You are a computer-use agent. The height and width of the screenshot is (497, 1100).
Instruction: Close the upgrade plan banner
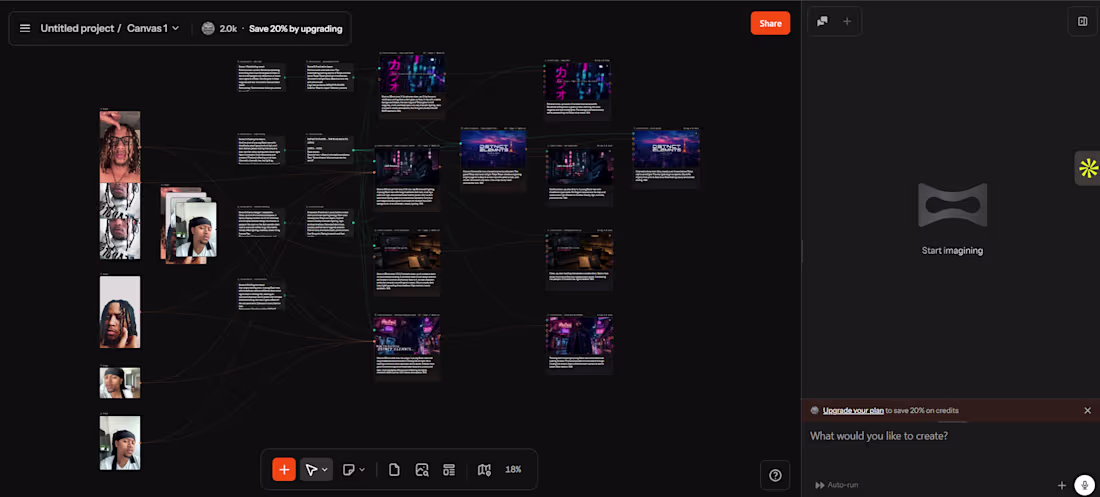[1087, 411]
